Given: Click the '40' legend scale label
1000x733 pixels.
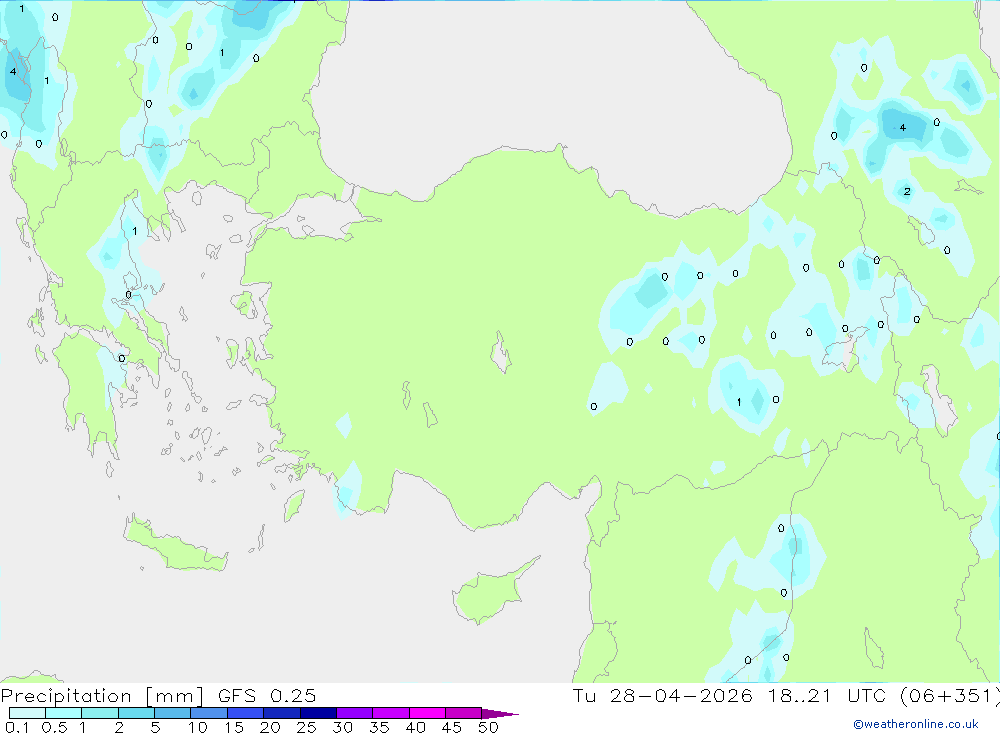Looking at the screenshot, I should tap(416, 727).
